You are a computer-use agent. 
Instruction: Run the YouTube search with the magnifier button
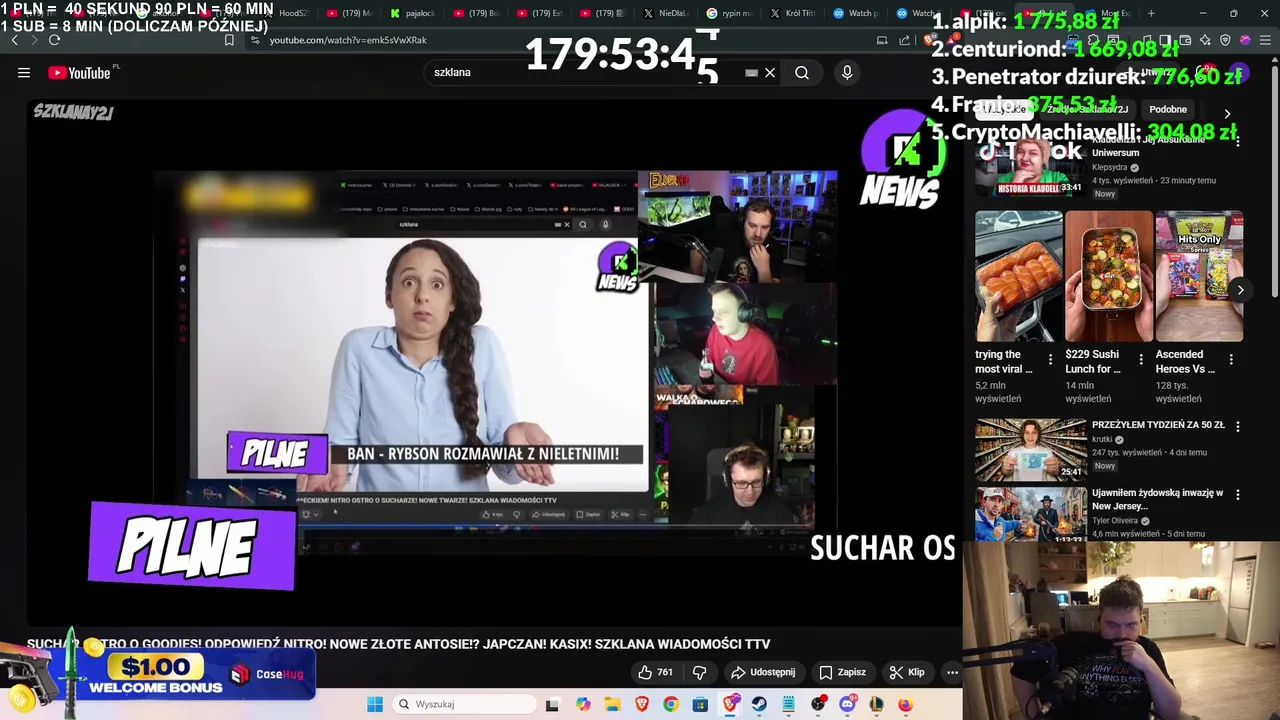click(x=802, y=72)
